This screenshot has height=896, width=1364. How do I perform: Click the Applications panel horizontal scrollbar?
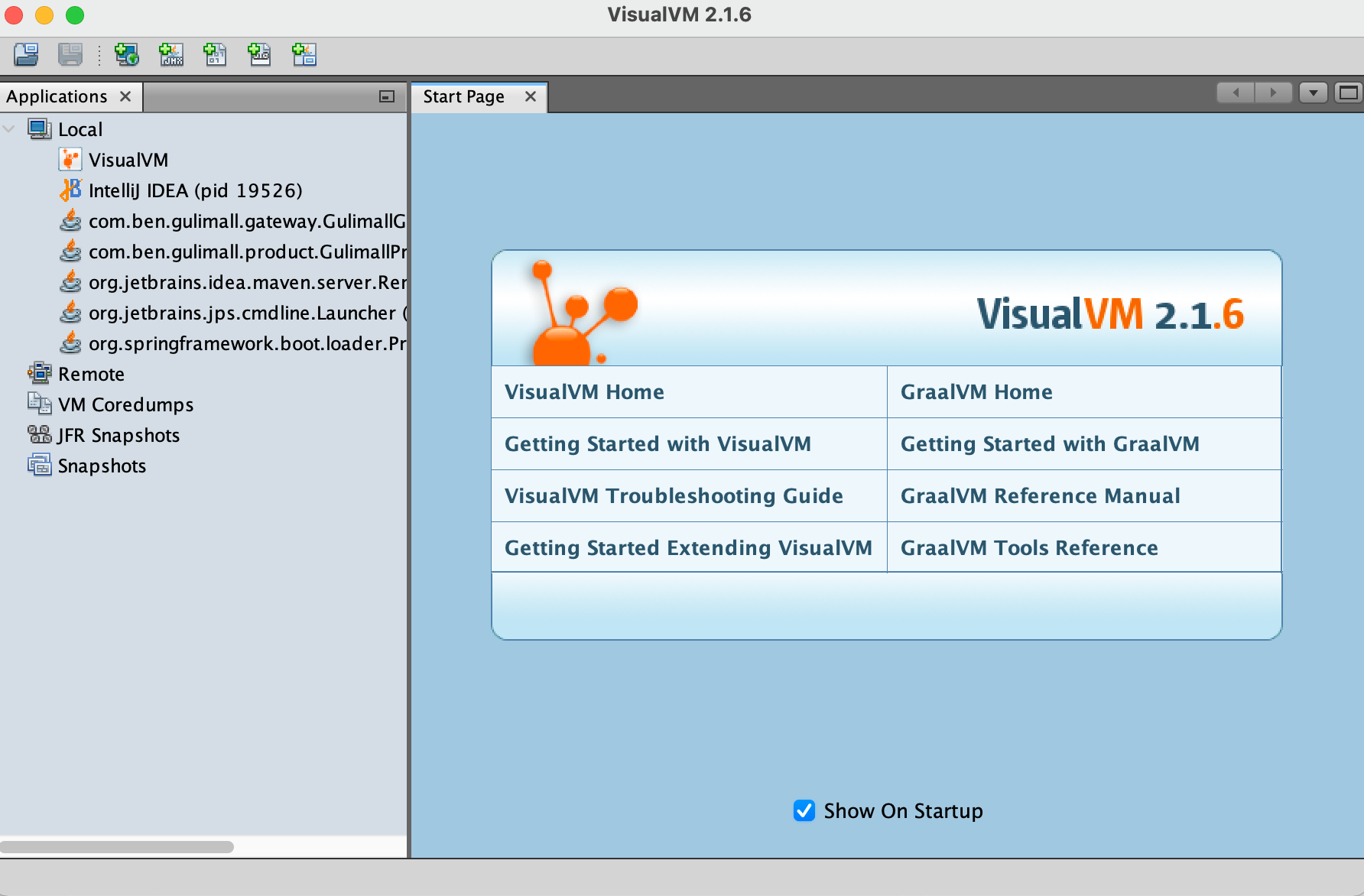tap(117, 847)
